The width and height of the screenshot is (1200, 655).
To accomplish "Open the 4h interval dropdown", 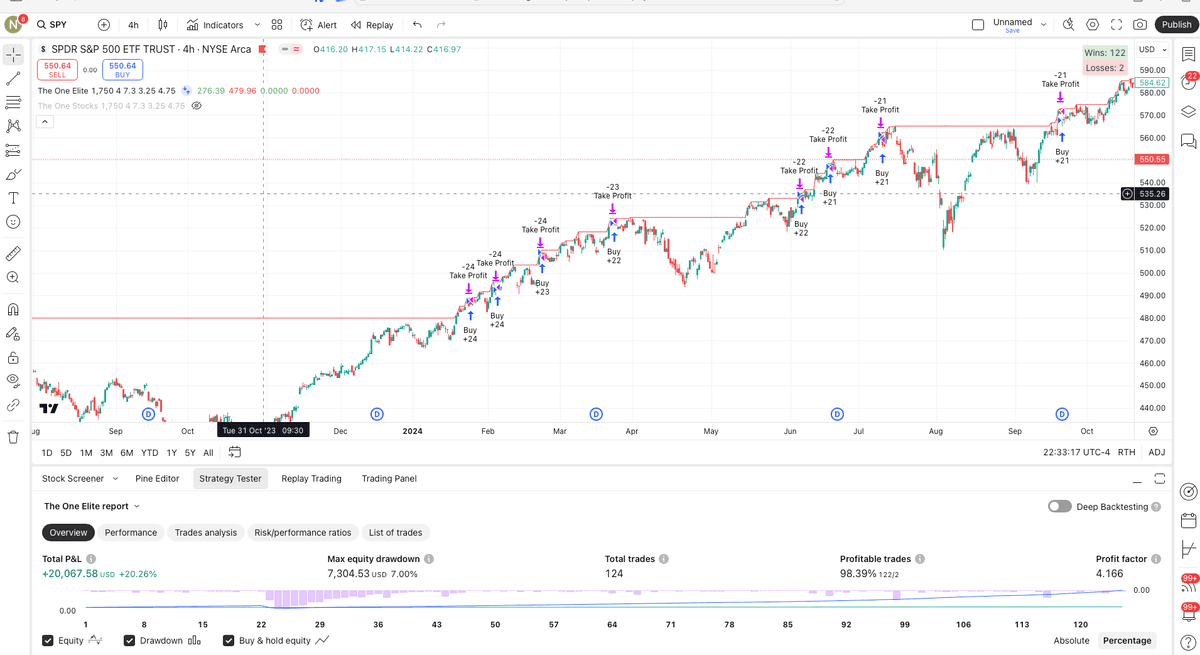I will (133, 25).
